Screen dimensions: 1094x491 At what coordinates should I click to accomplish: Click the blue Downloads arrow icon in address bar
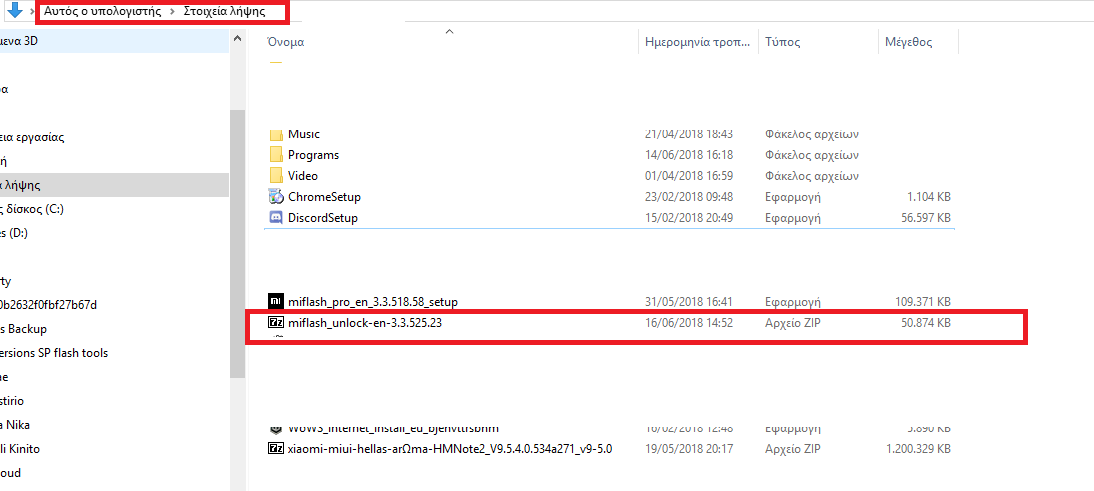[x=14, y=11]
